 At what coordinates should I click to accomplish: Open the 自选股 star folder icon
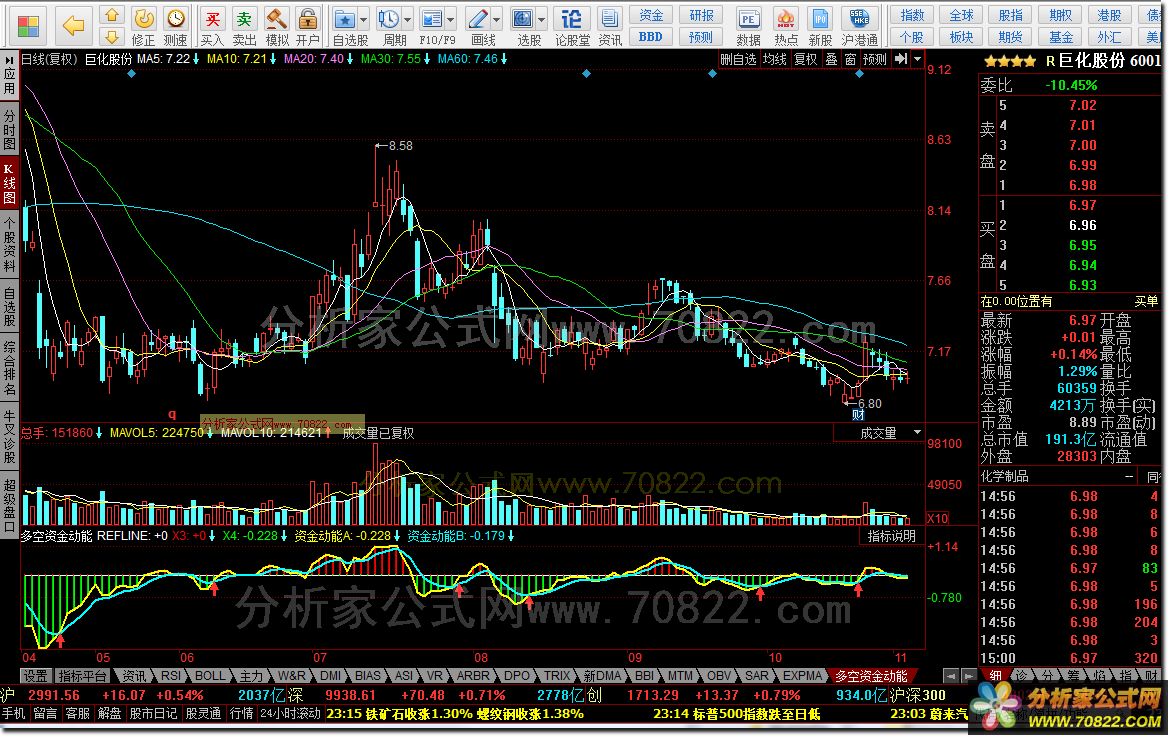coord(345,19)
